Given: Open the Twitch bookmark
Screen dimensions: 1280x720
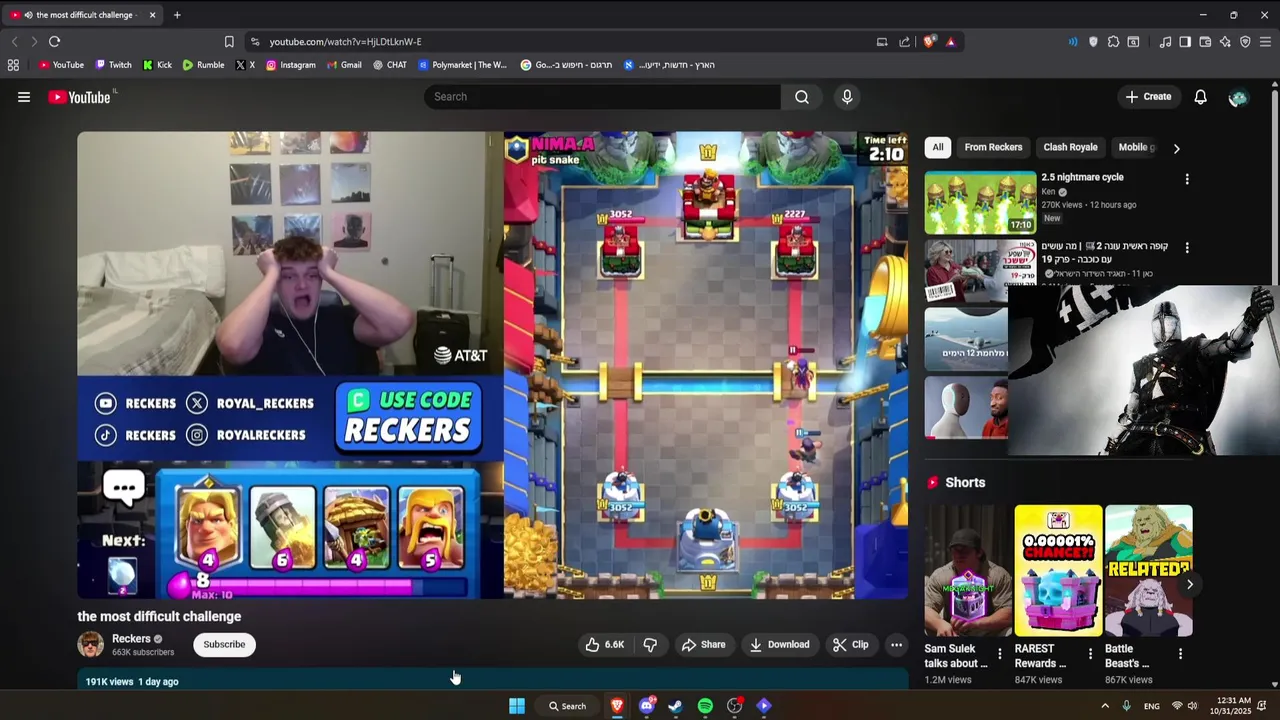Looking at the screenshot, I should [x=113, y=65].
